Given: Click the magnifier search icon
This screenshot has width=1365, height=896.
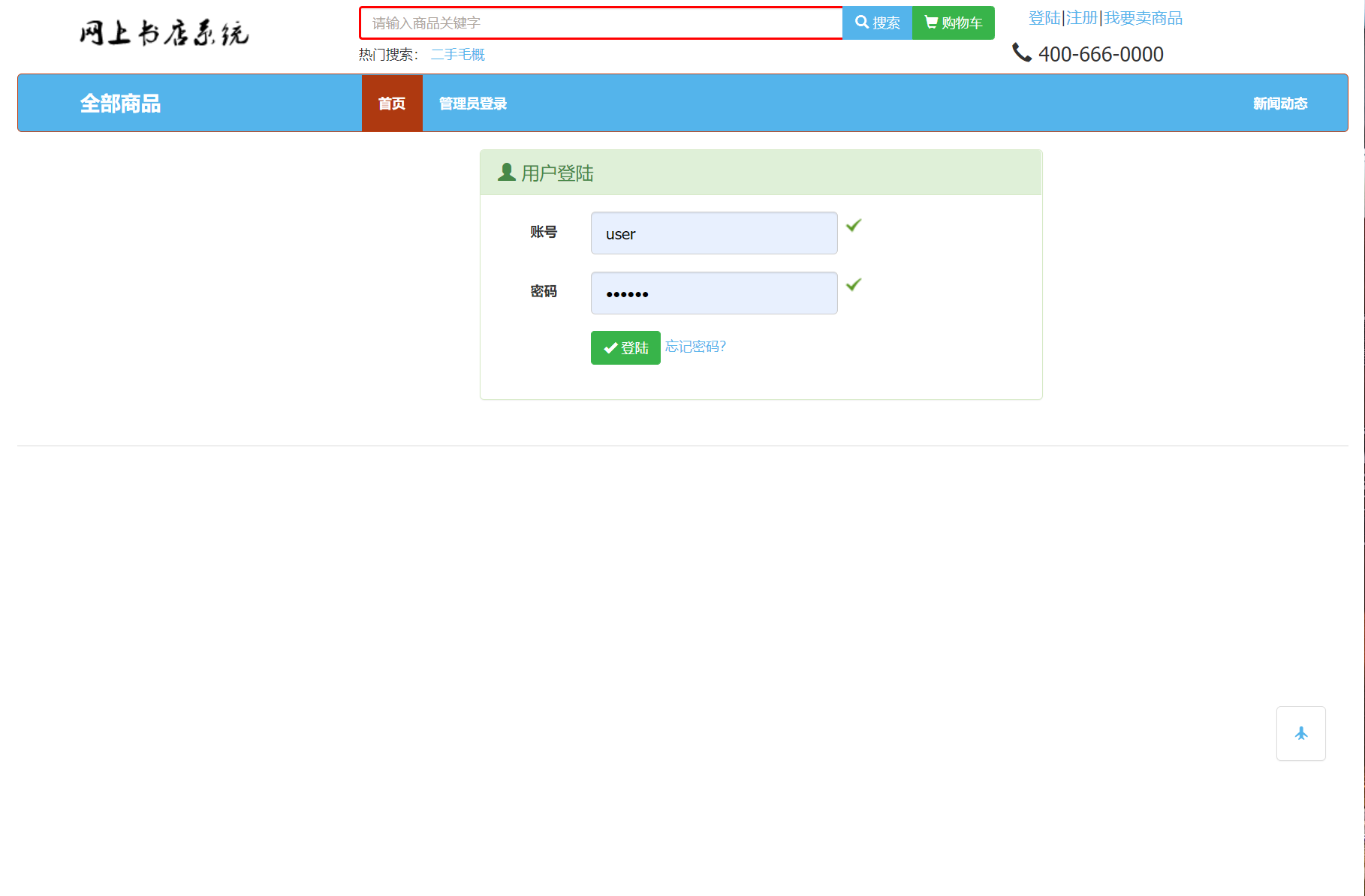Looking at the screenshot, I should (862, 23).
